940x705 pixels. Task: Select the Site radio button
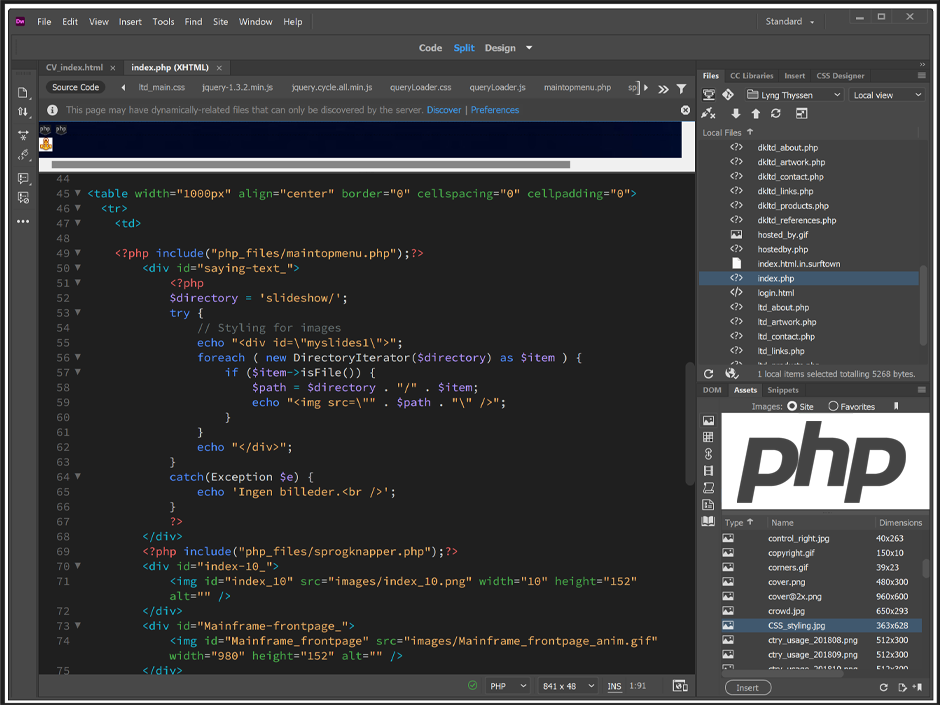click(x=793, y=407)
